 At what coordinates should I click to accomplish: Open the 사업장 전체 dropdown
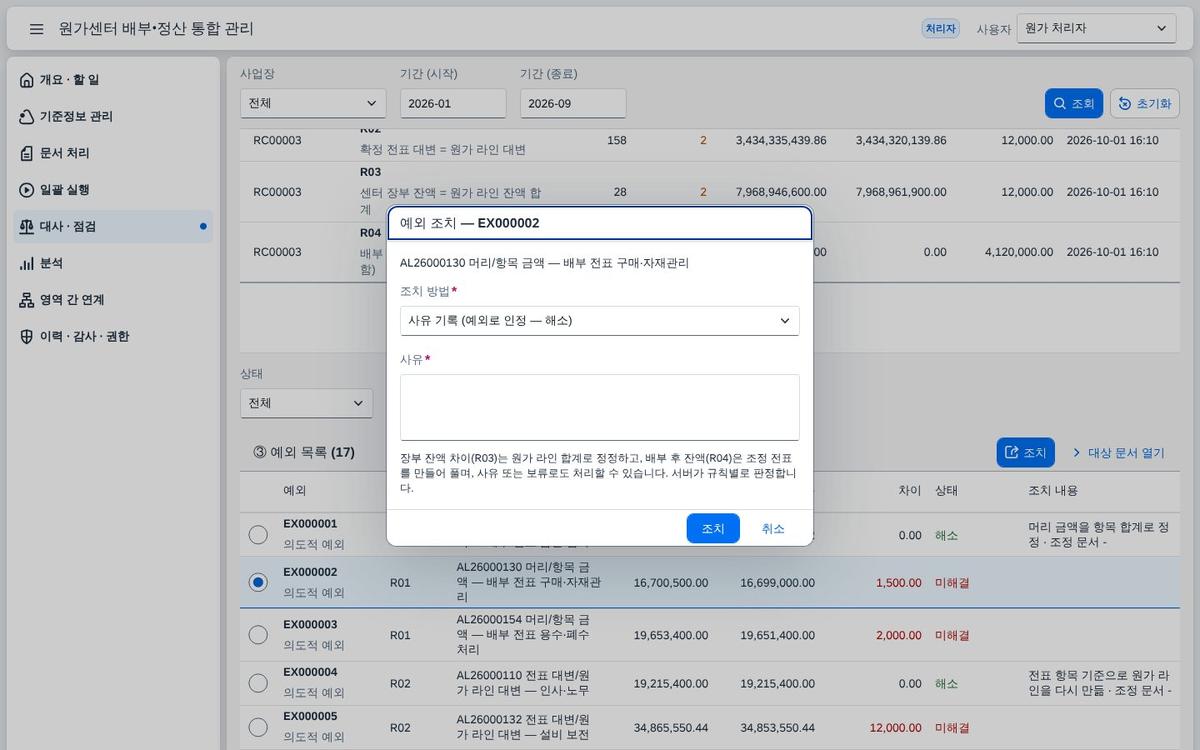click(x=313, y=103)
